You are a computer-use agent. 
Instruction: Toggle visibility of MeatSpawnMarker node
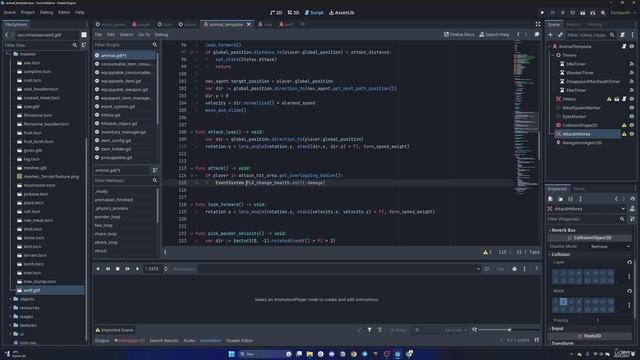pyautogui.click(x=632, y=108)
